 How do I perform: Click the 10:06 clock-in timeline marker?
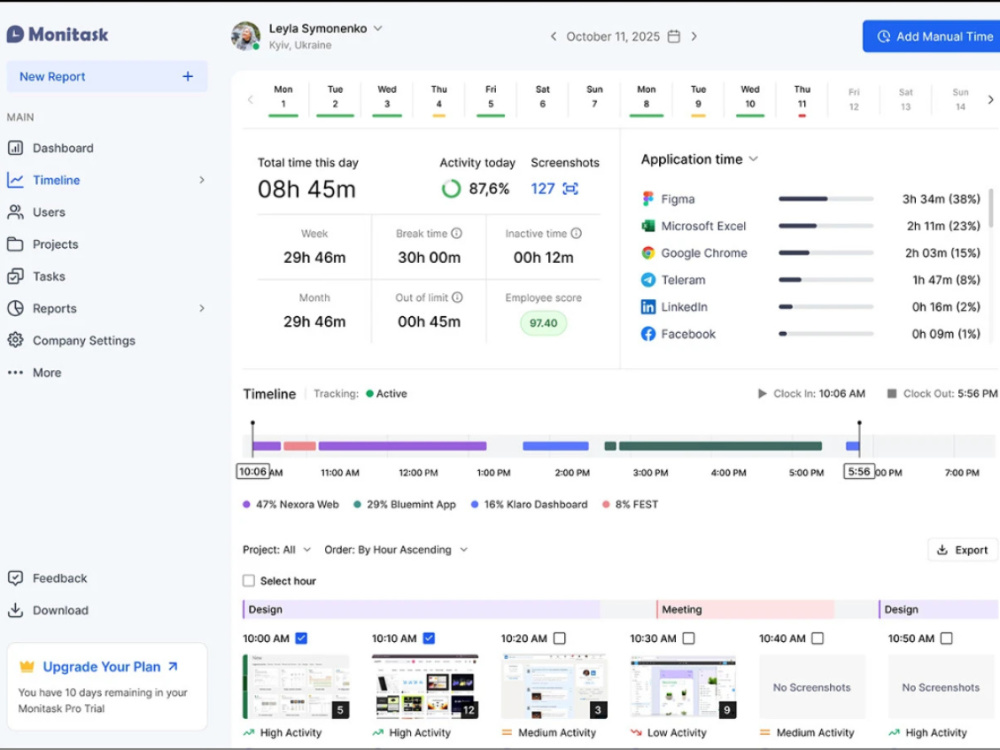[253, 472]
